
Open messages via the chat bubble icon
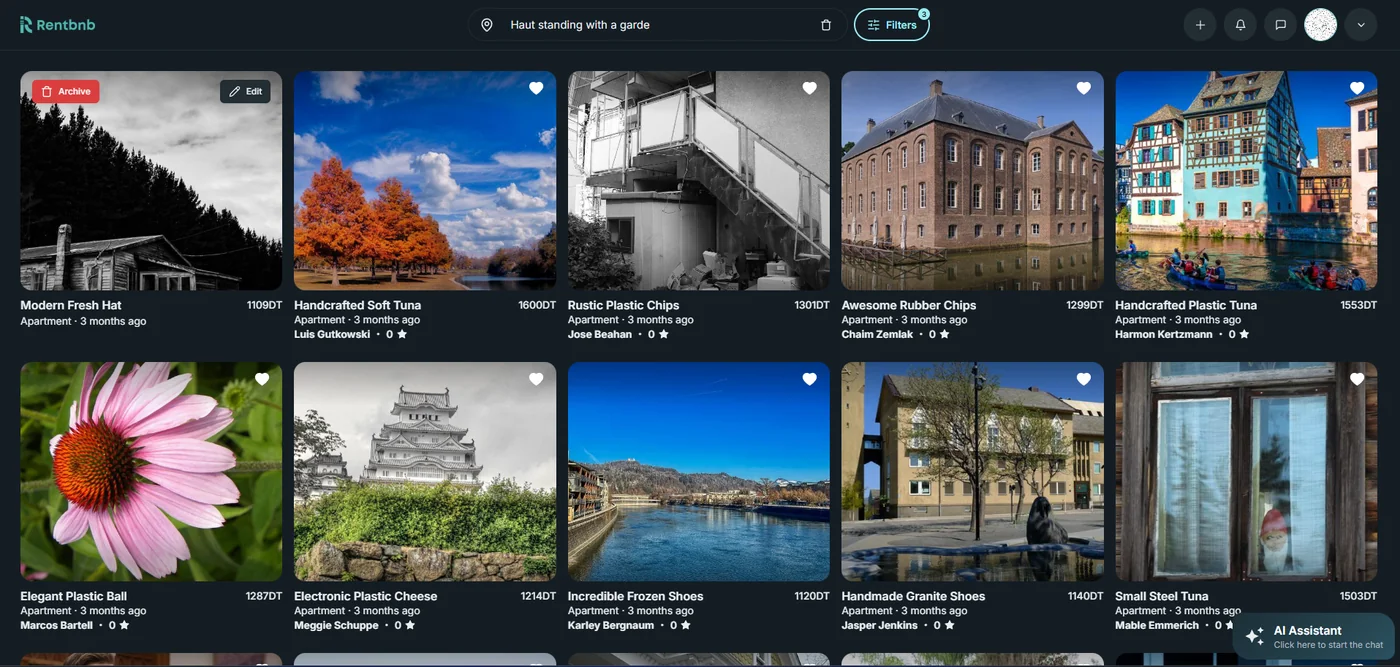click(x=1279, y=24)
